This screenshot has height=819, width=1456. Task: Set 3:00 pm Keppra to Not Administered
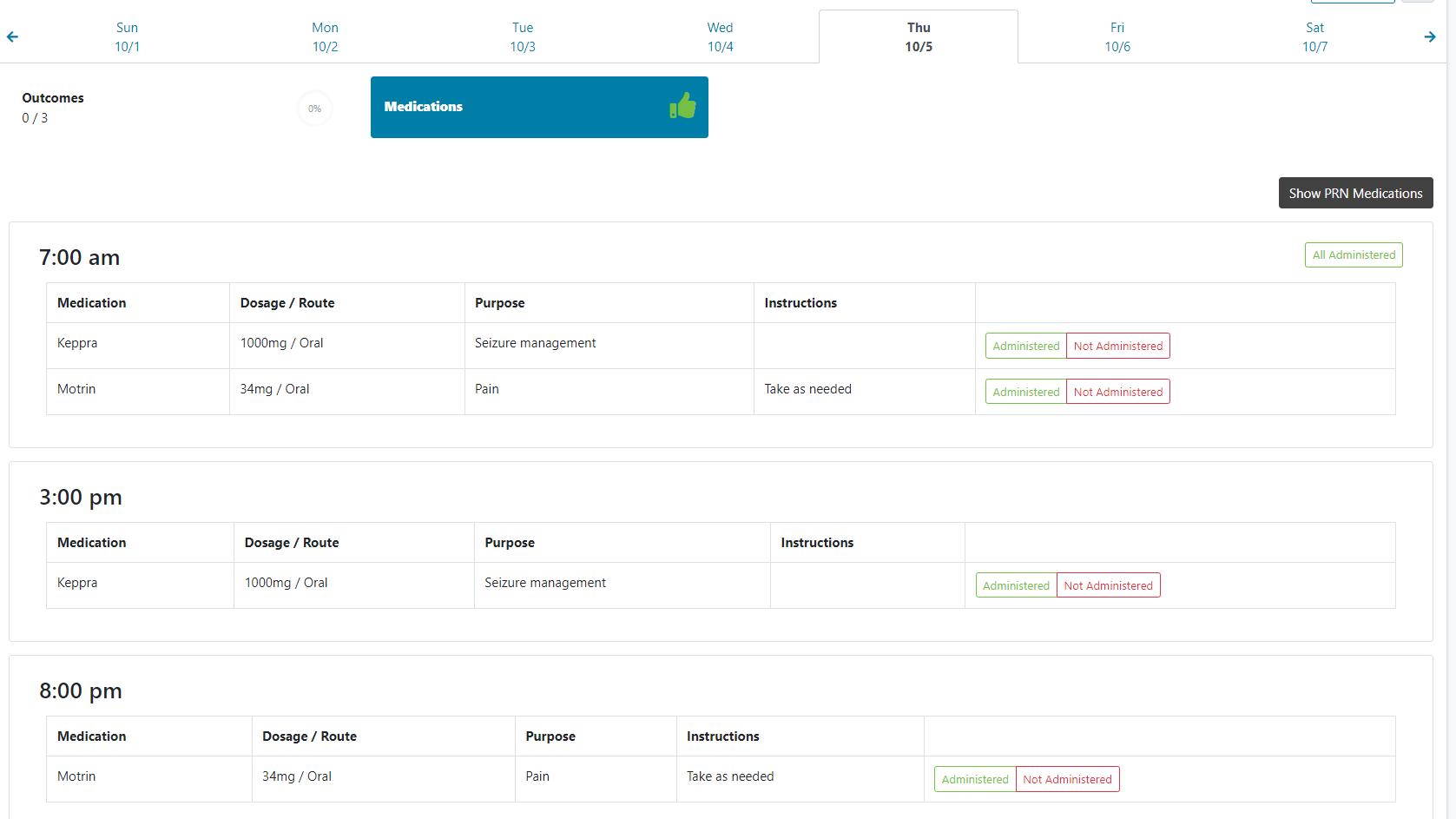pyautogui.click(x=1108, y=585)
